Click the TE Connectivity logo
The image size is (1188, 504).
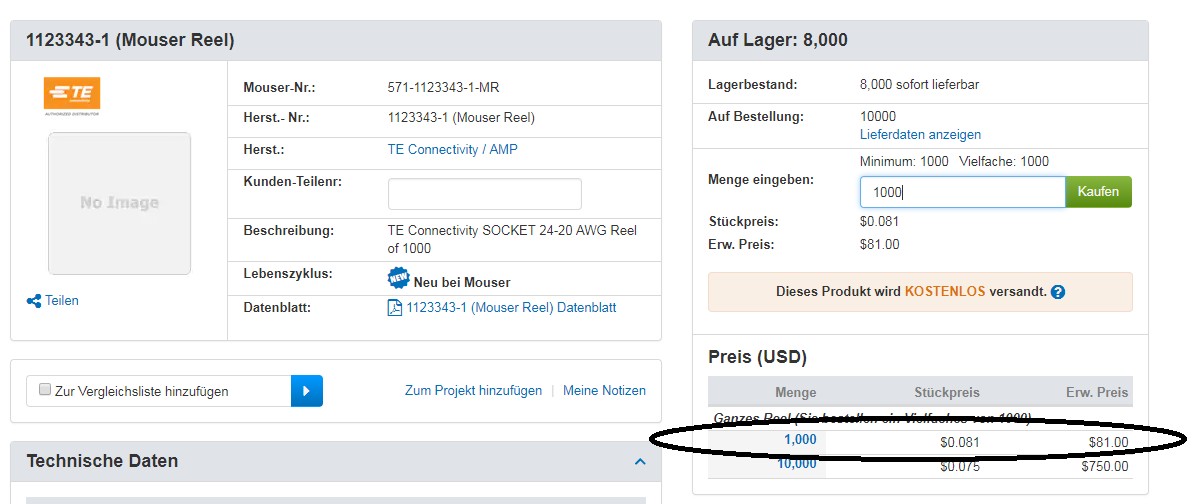(72, 95)
